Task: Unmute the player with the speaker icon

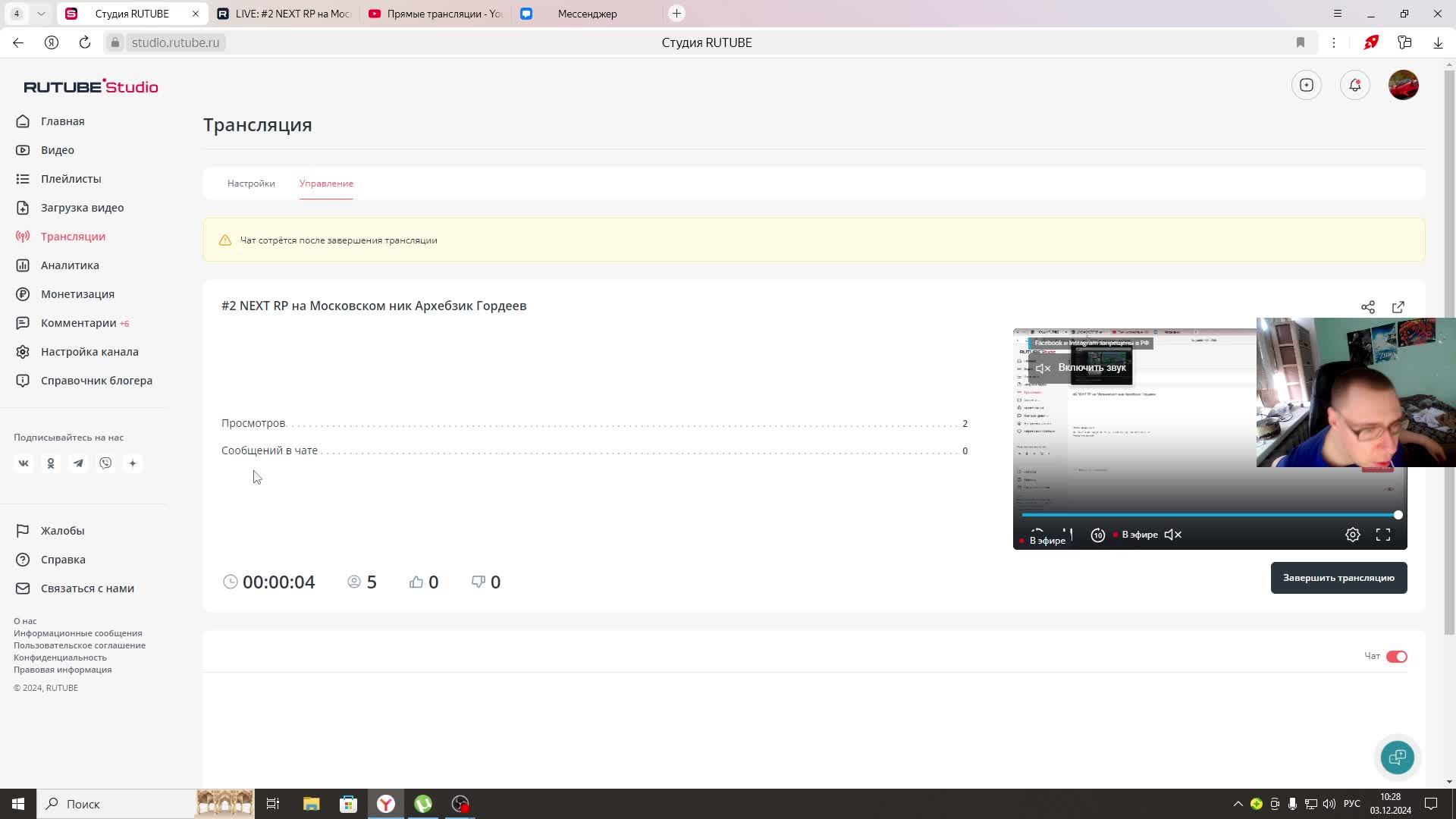Action: click(1172, 535)
